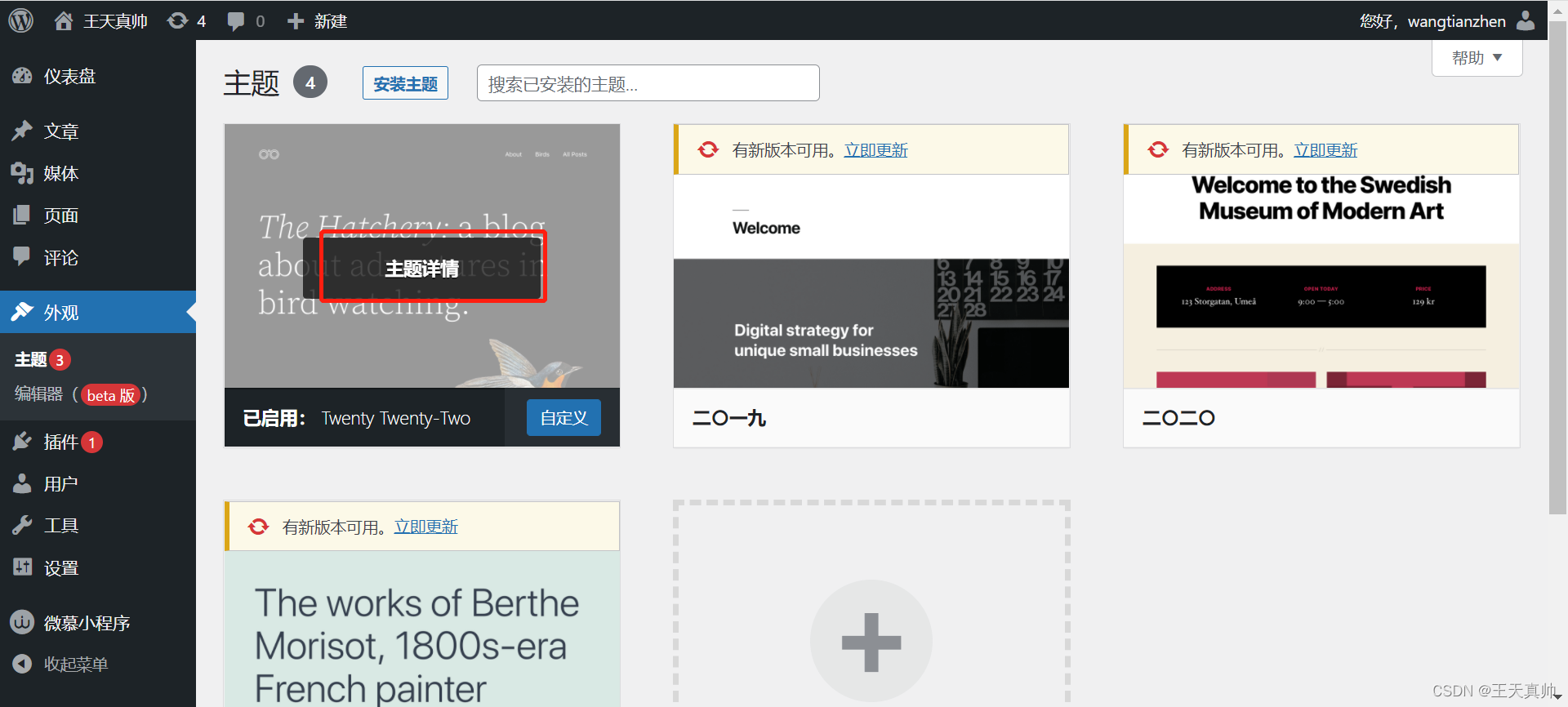This screenshot has width=1568, height=707.
Task: Click the 评论 comment icon in sidebar
Action: (x=22, y=257)
